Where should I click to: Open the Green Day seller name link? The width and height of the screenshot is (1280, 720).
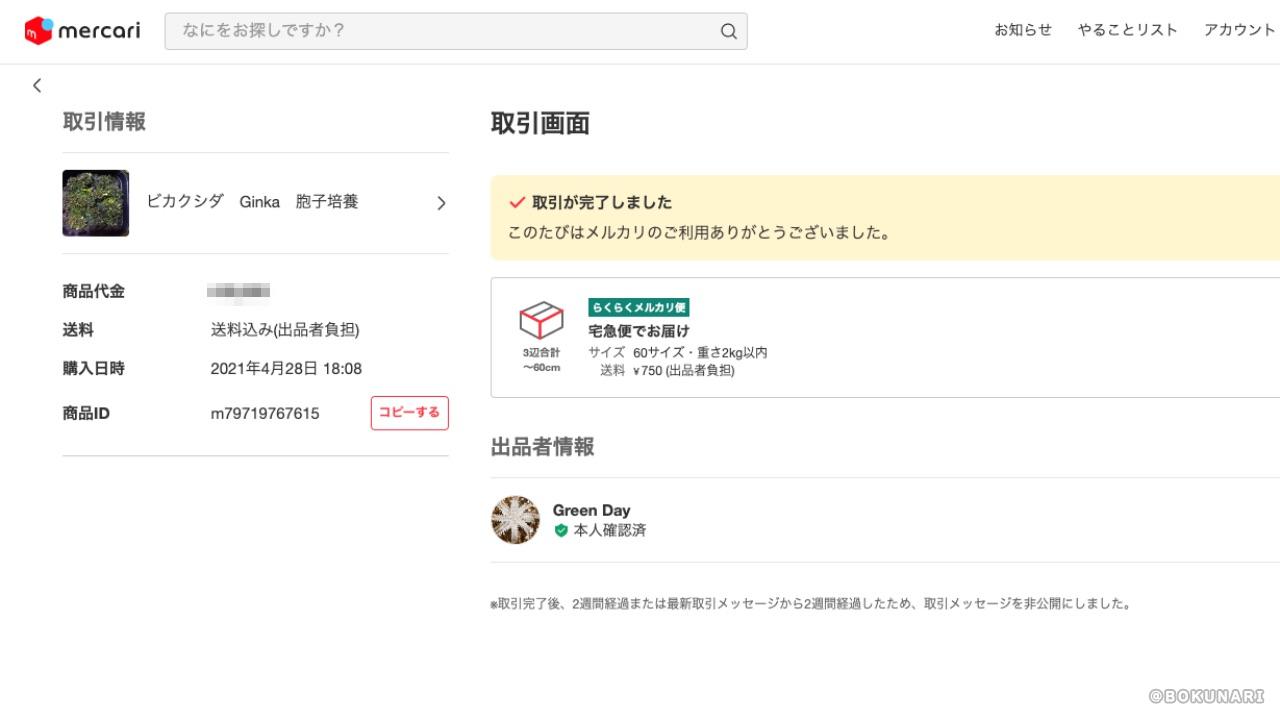click(x=592, y=510)
